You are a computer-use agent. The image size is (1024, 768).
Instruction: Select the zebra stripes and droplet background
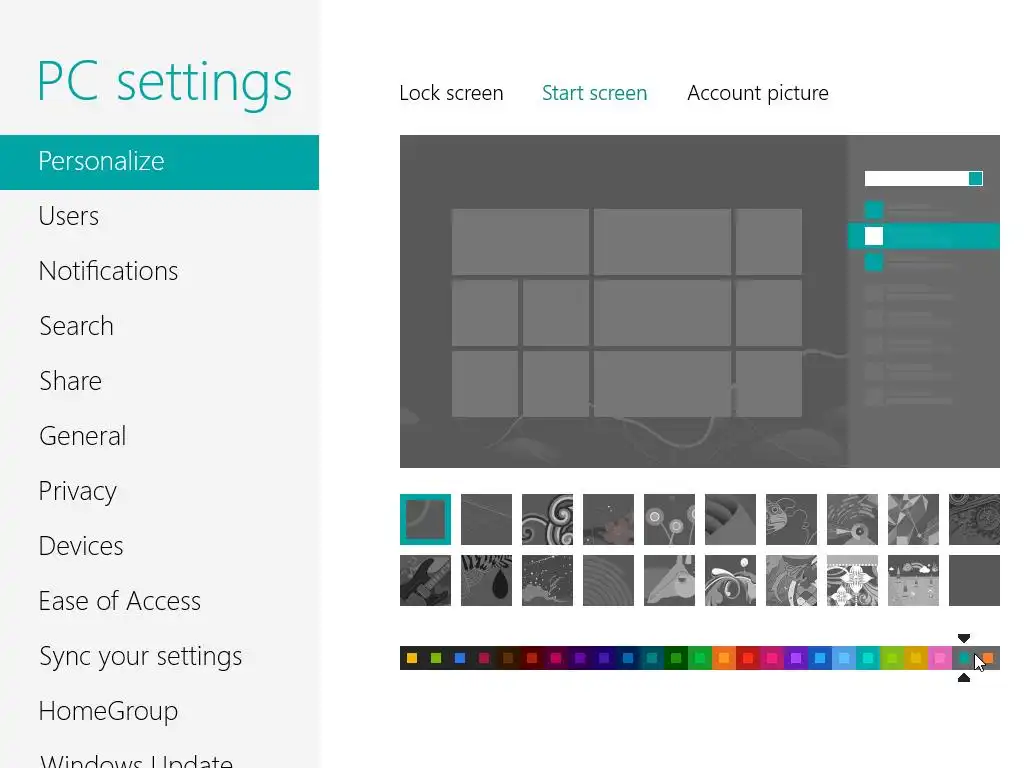[487, 581]
